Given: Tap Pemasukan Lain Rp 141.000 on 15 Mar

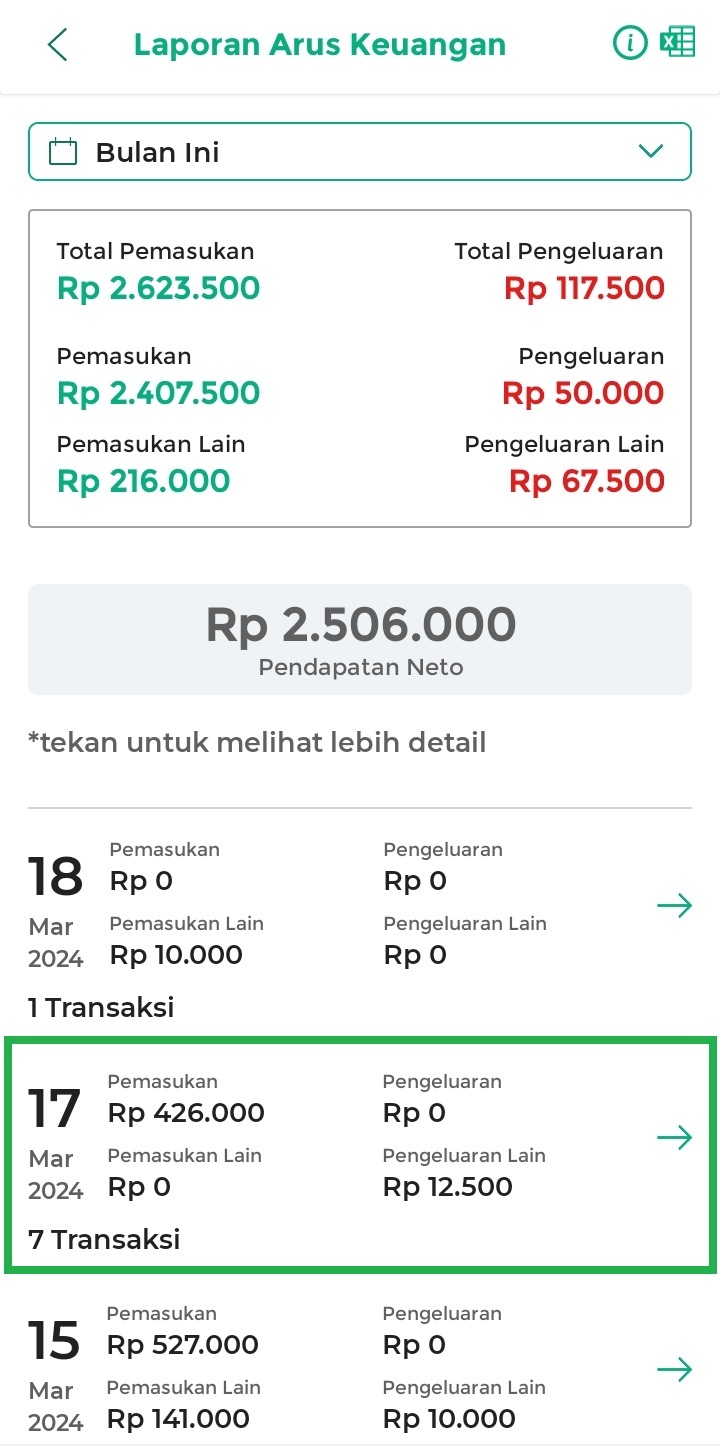Looking at the screenshot, I should [178, 1419].
